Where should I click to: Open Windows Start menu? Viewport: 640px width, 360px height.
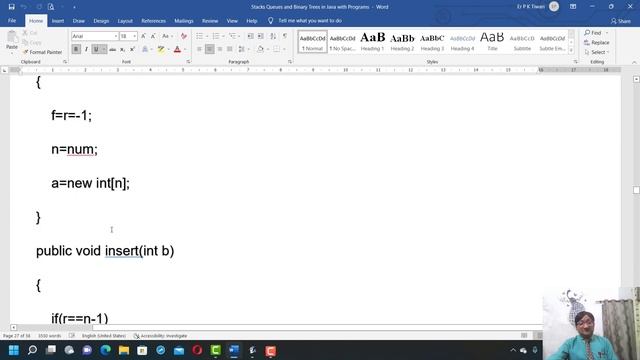click(x=14, y=350)
